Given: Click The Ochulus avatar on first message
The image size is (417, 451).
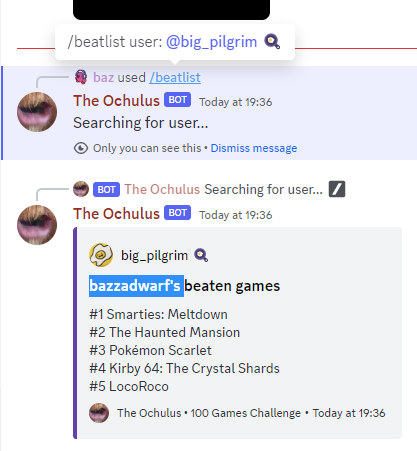Looking at the screenshot, I should pyautogui.click(x=37, y=112).
